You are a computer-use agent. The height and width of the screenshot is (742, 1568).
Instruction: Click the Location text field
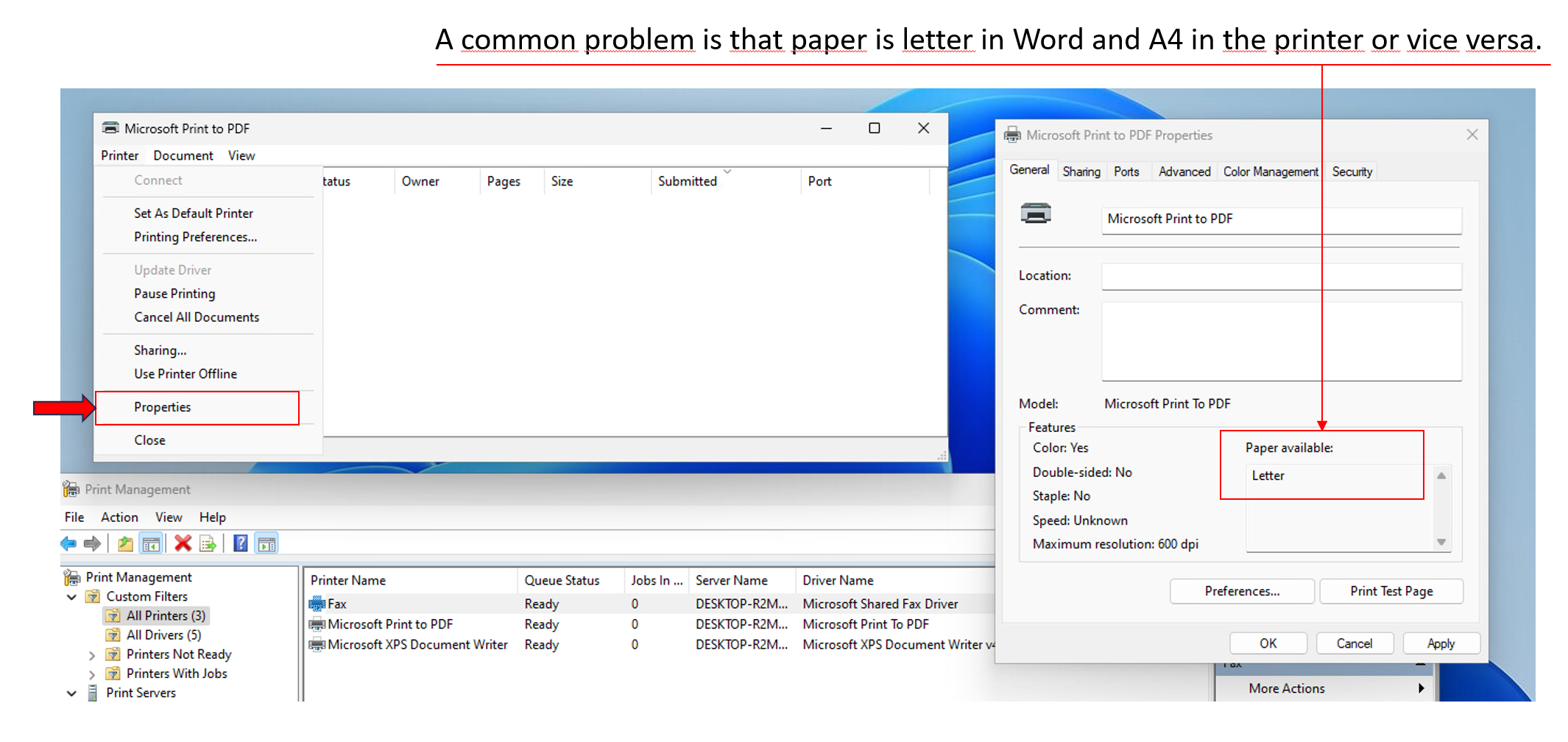1281,276
